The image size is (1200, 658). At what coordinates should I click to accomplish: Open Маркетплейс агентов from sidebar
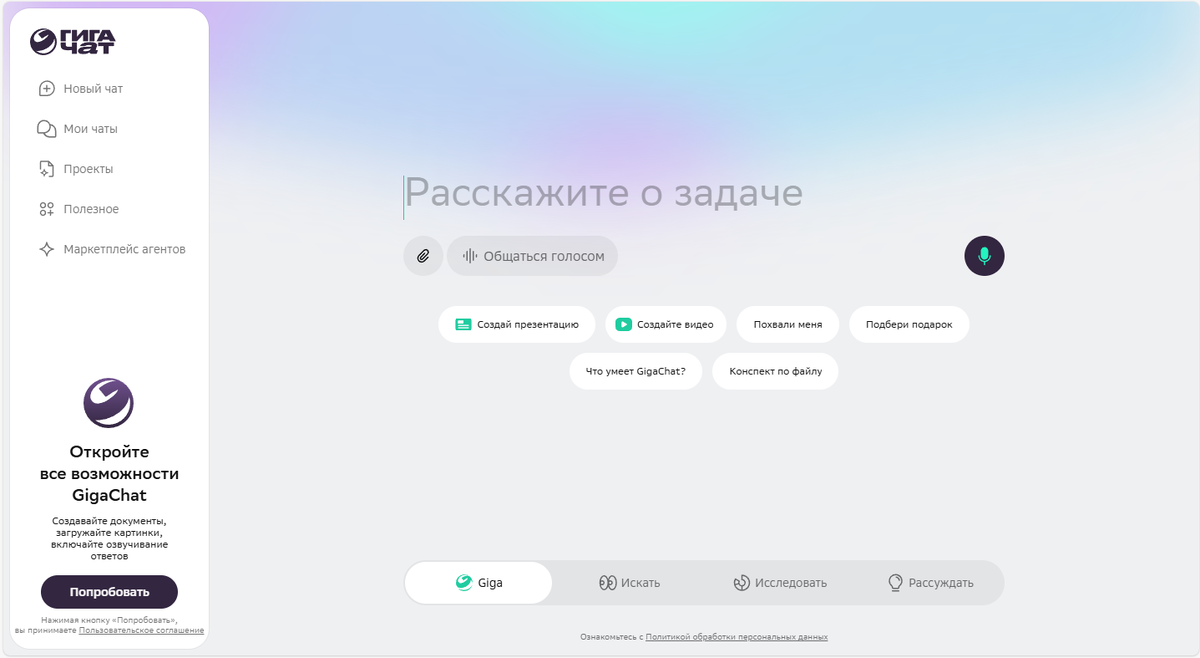pos(46,249)
